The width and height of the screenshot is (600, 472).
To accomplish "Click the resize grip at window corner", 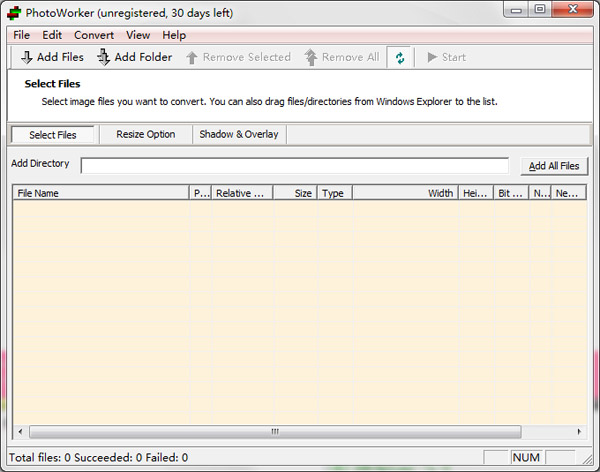I will click(x=587, y=459).
